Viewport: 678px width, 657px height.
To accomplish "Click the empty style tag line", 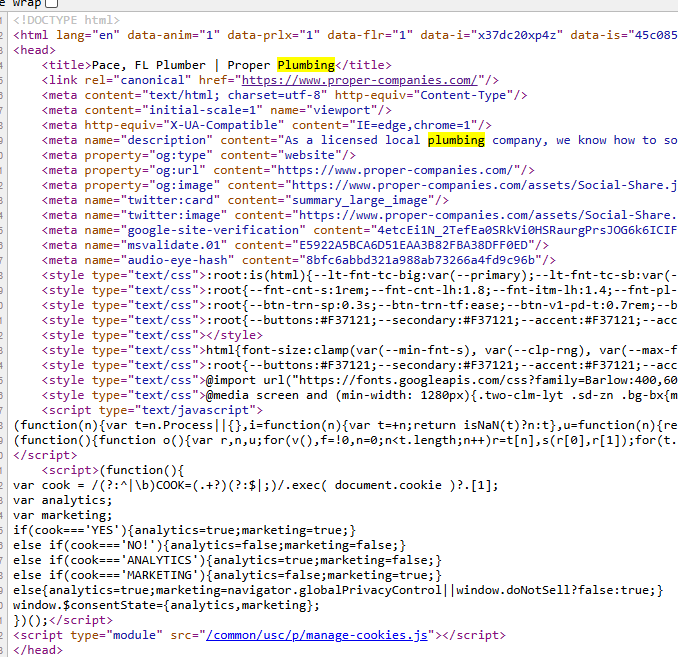I will click(152, 335).
